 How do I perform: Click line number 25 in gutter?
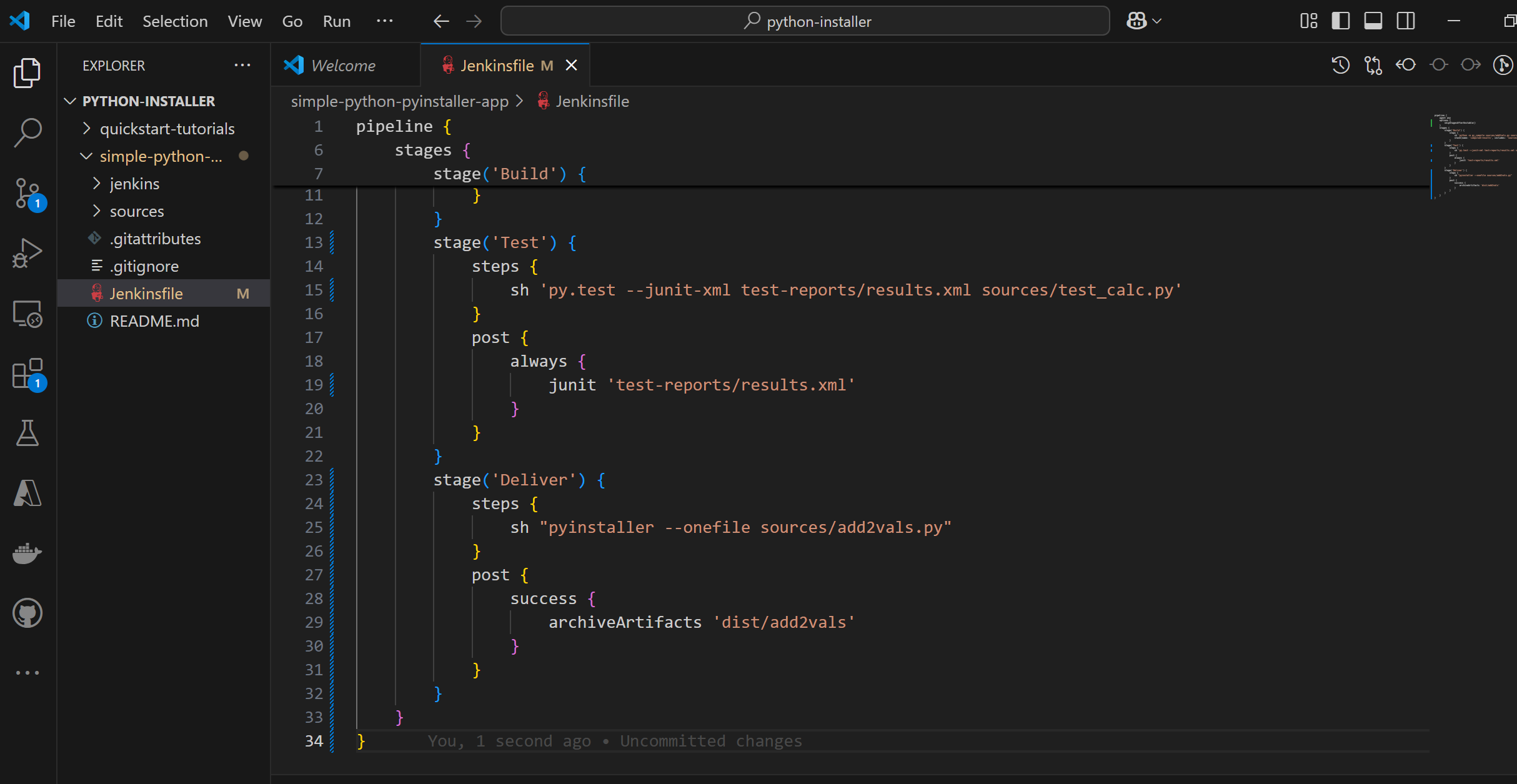(x=314, y=527)
